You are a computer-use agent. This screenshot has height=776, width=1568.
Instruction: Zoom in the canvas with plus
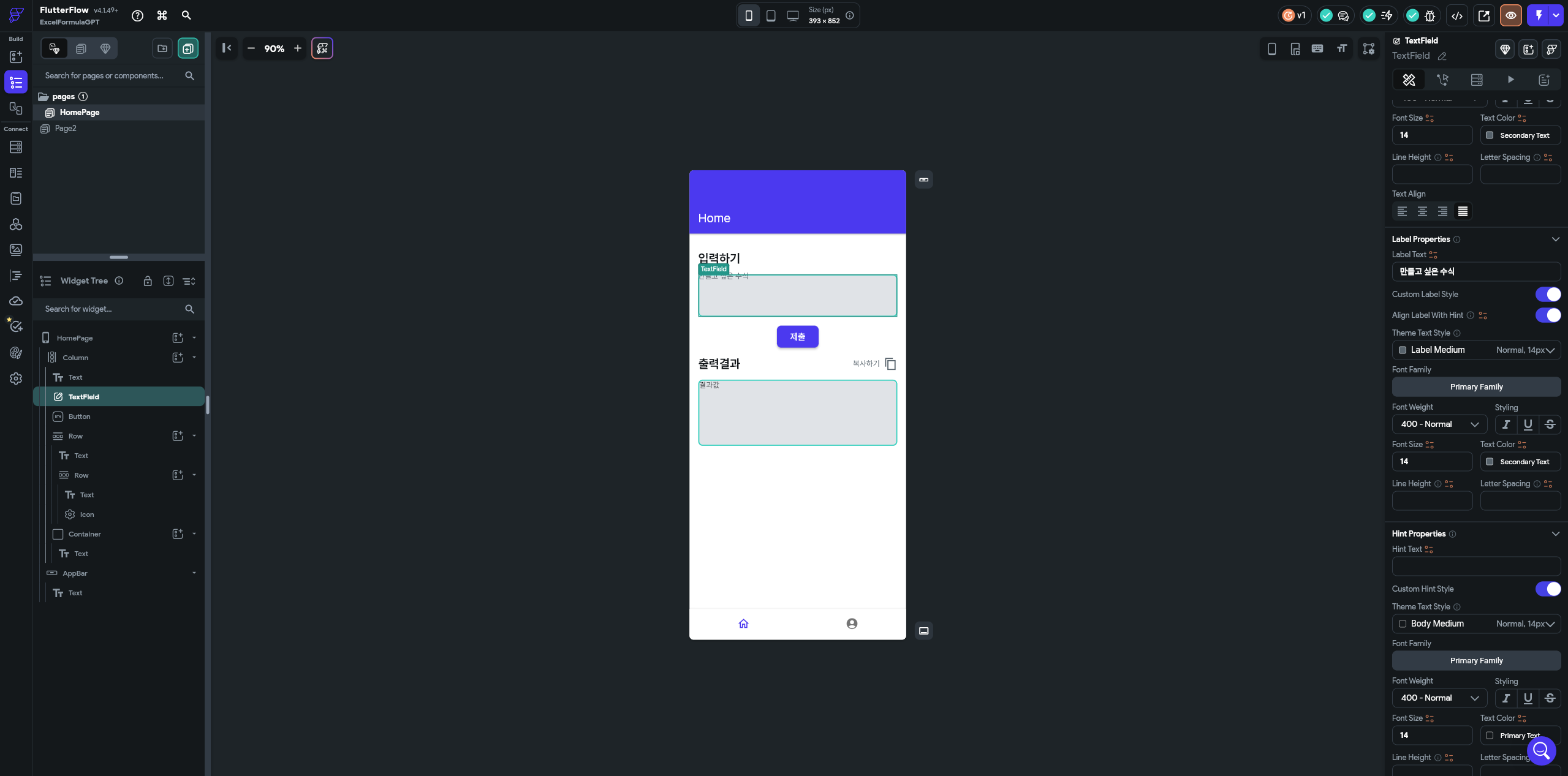pos(298,48)
